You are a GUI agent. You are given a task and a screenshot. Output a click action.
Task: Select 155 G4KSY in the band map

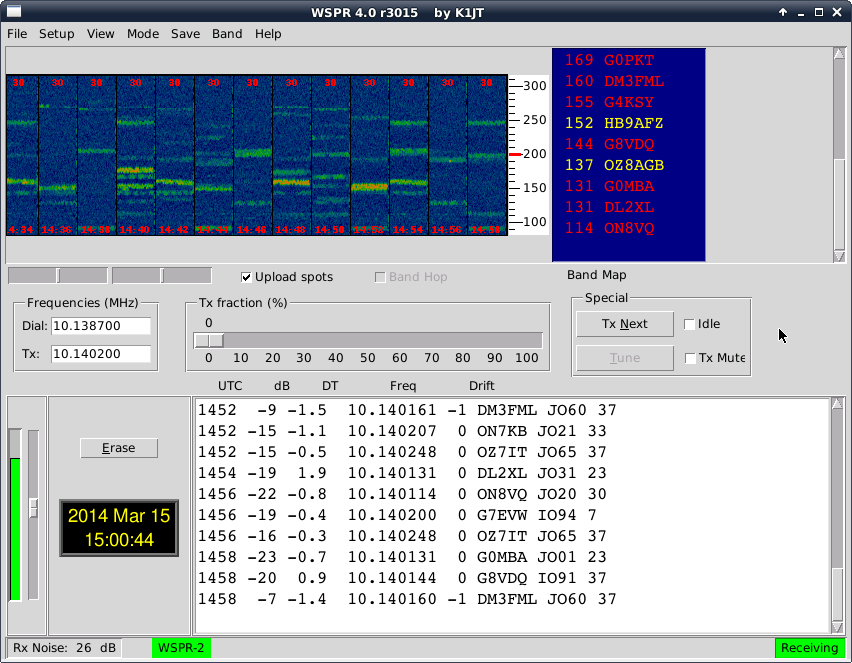pyautogui.click(x=609, y=102)
